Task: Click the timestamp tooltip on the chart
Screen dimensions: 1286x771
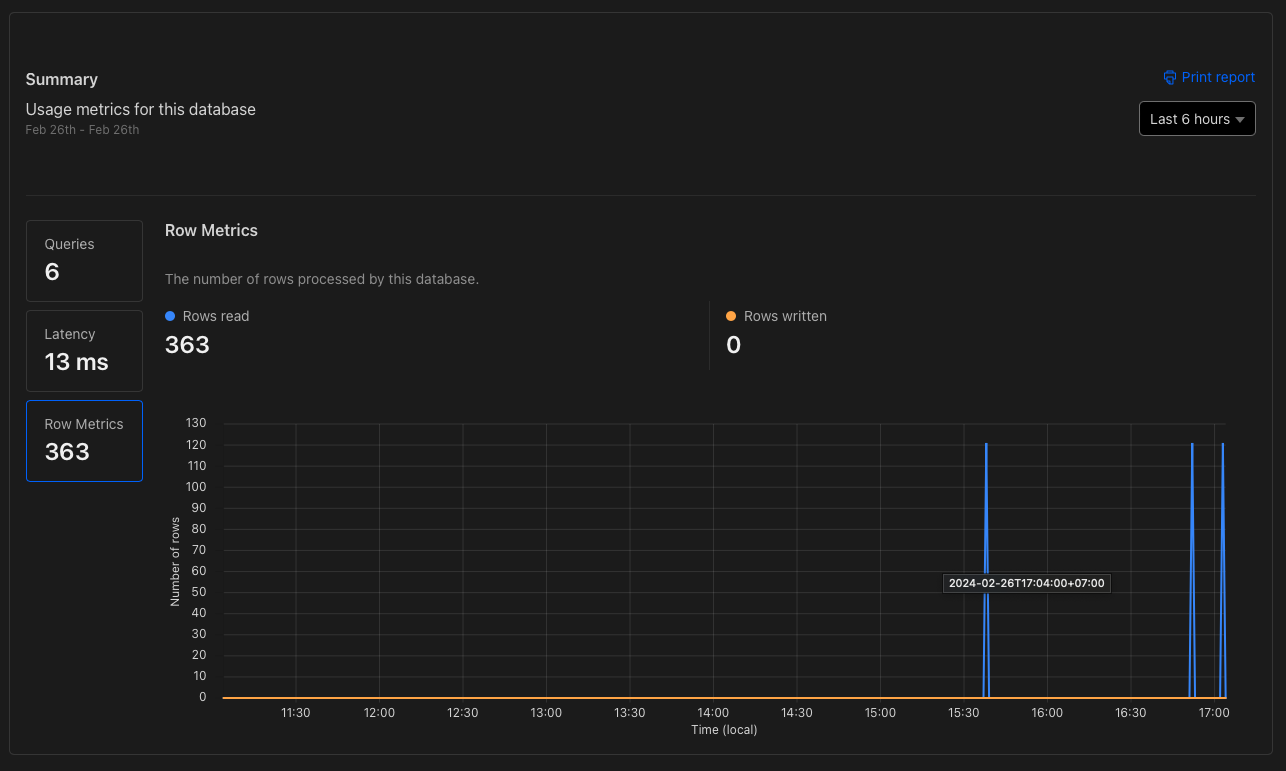Action: tap(1026, 583)
